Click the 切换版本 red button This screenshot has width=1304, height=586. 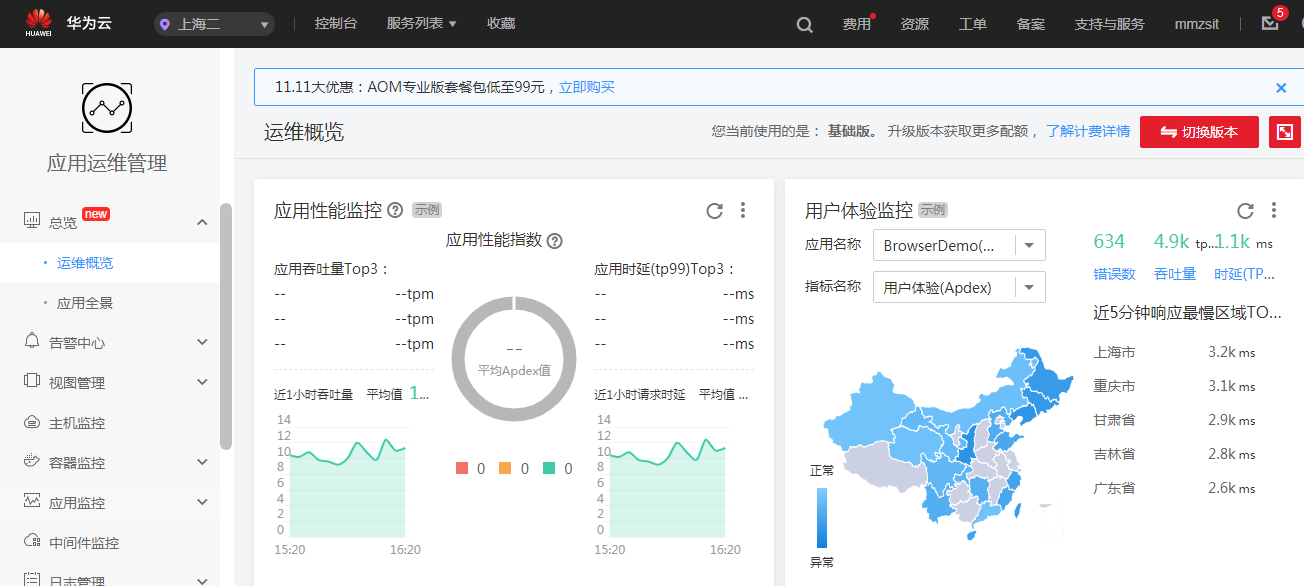pyautogui.click(x=1199, y=131)
